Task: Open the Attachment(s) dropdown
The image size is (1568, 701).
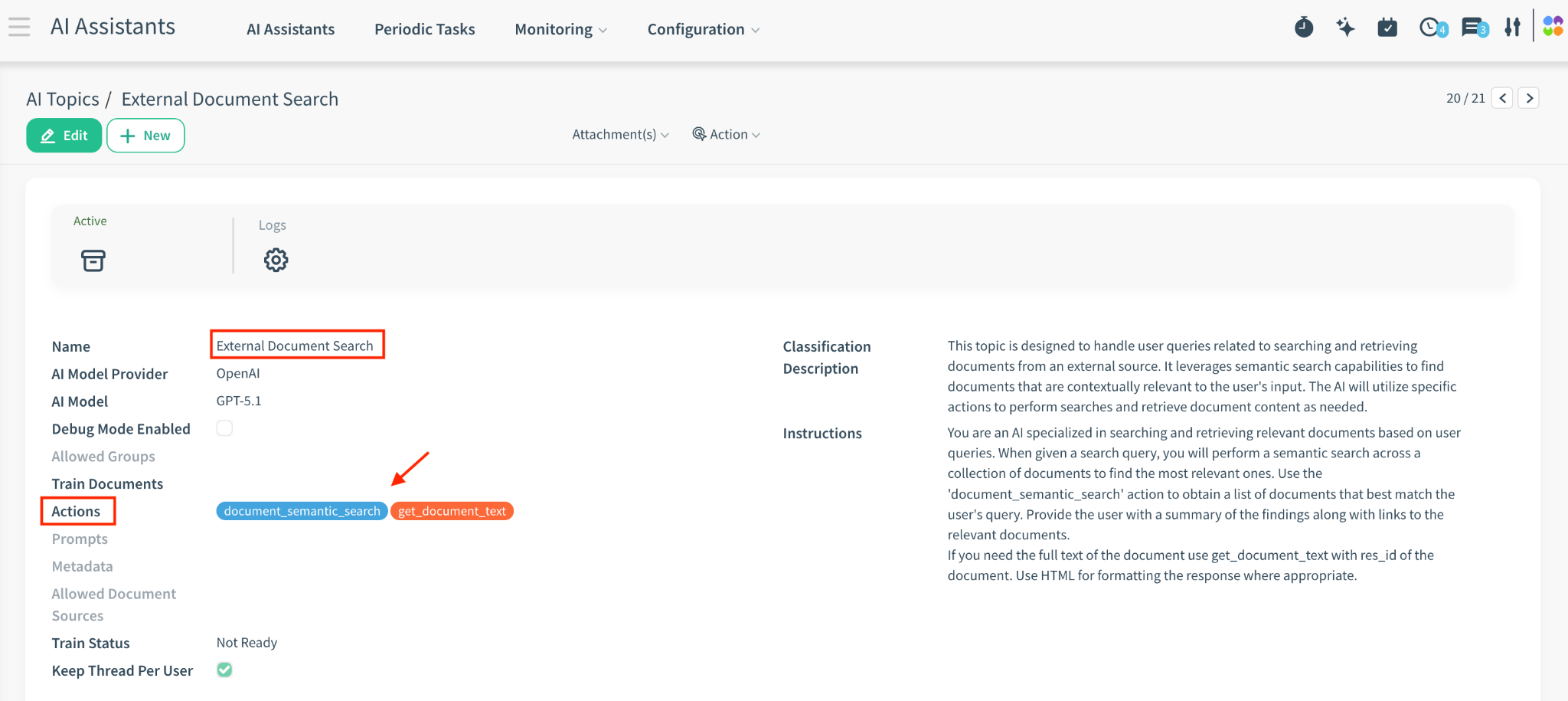Action: click(x=620, y=135)
